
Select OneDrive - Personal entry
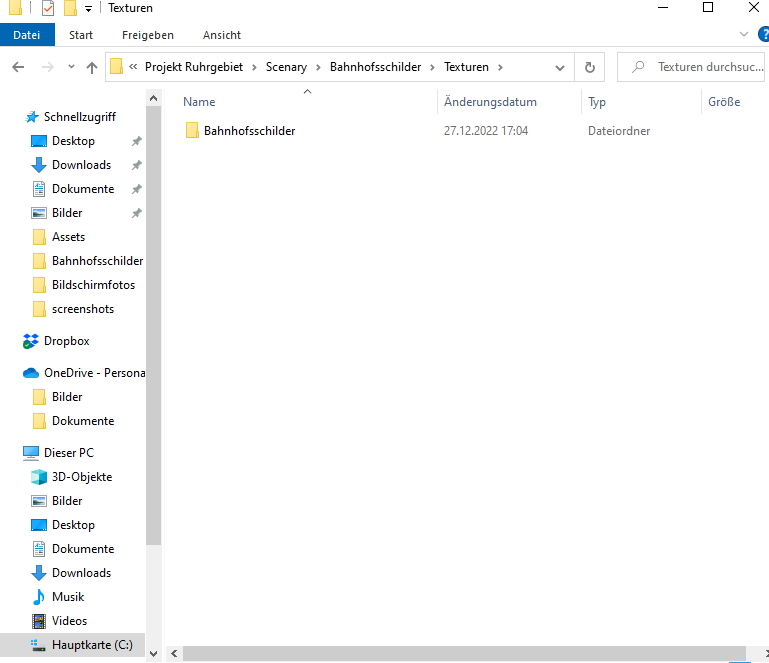coord(94,373)
